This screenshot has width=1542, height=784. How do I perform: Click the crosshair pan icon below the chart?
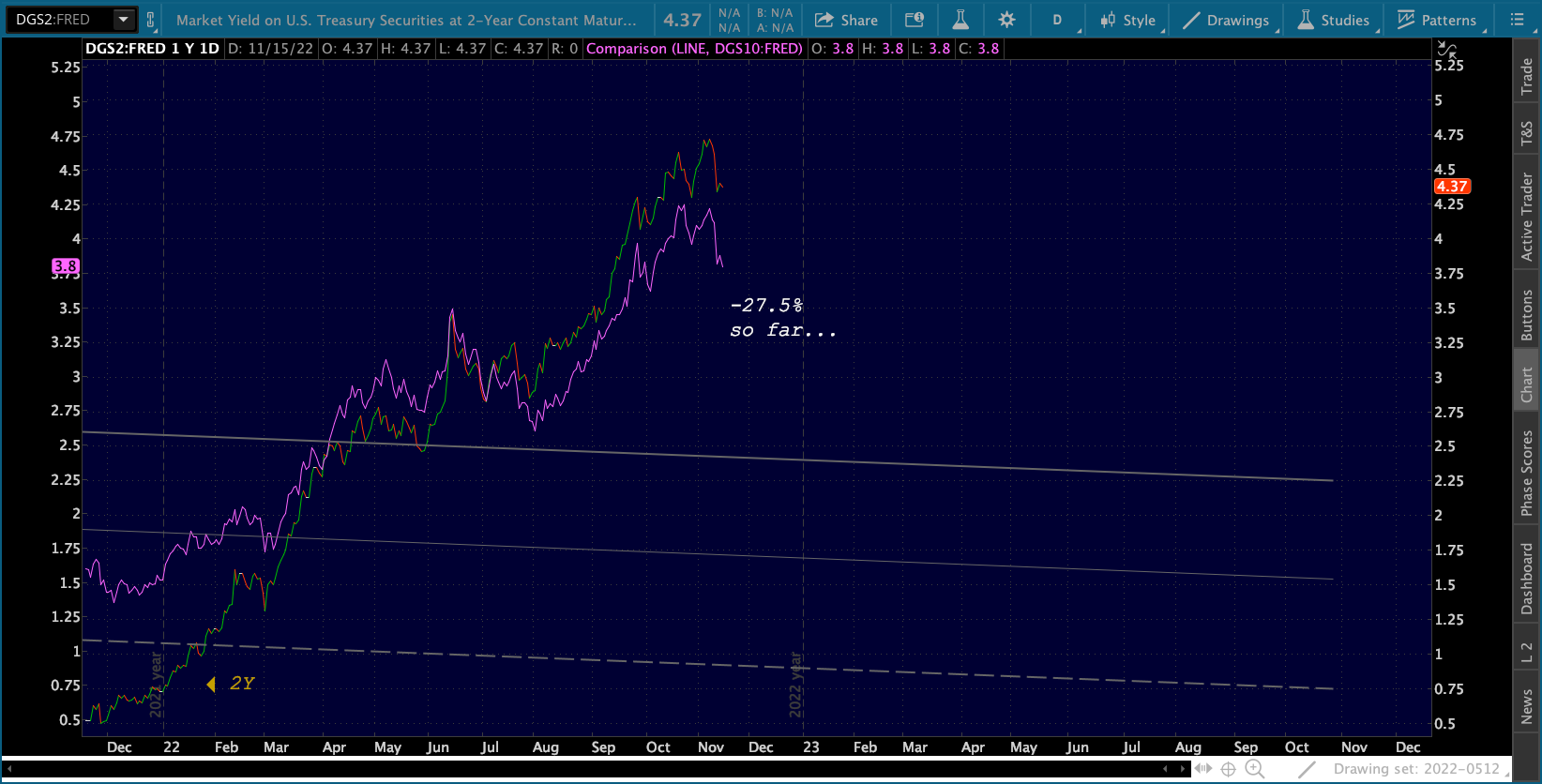coord(1228,769)
